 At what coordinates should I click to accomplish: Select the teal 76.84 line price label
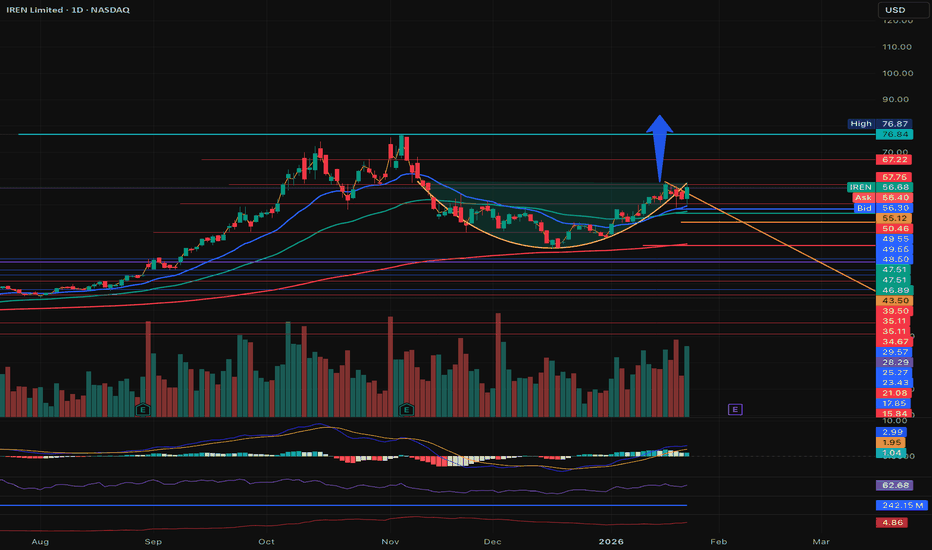click(x=894, y=134)
